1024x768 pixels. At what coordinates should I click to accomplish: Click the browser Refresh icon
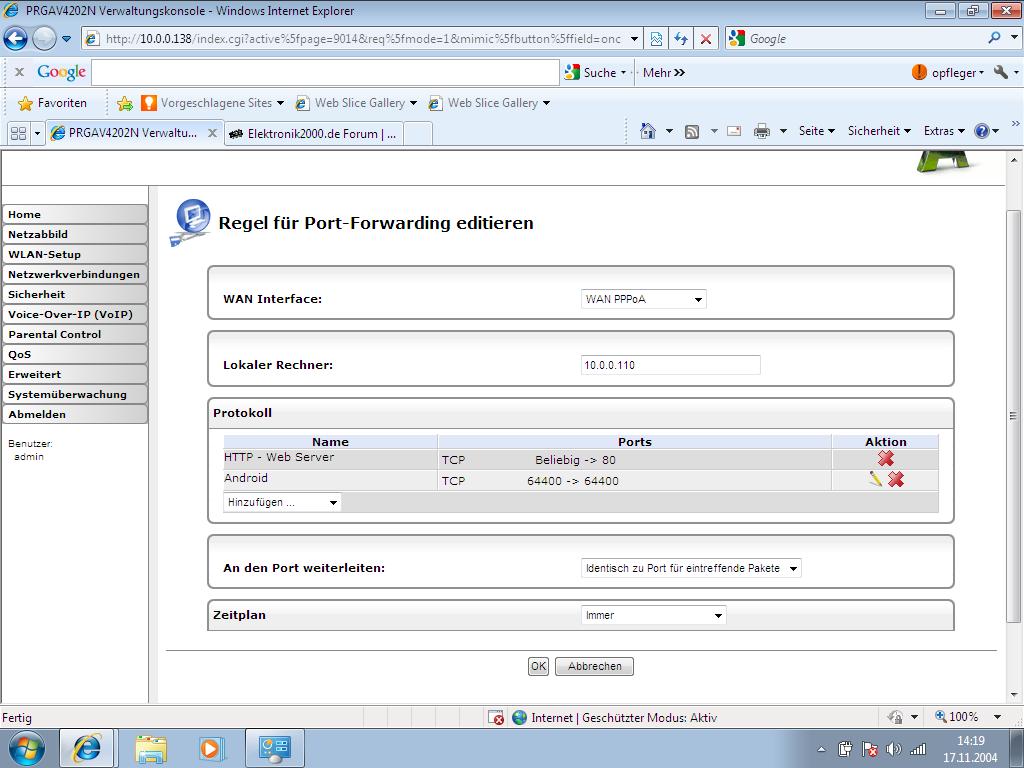681,39
